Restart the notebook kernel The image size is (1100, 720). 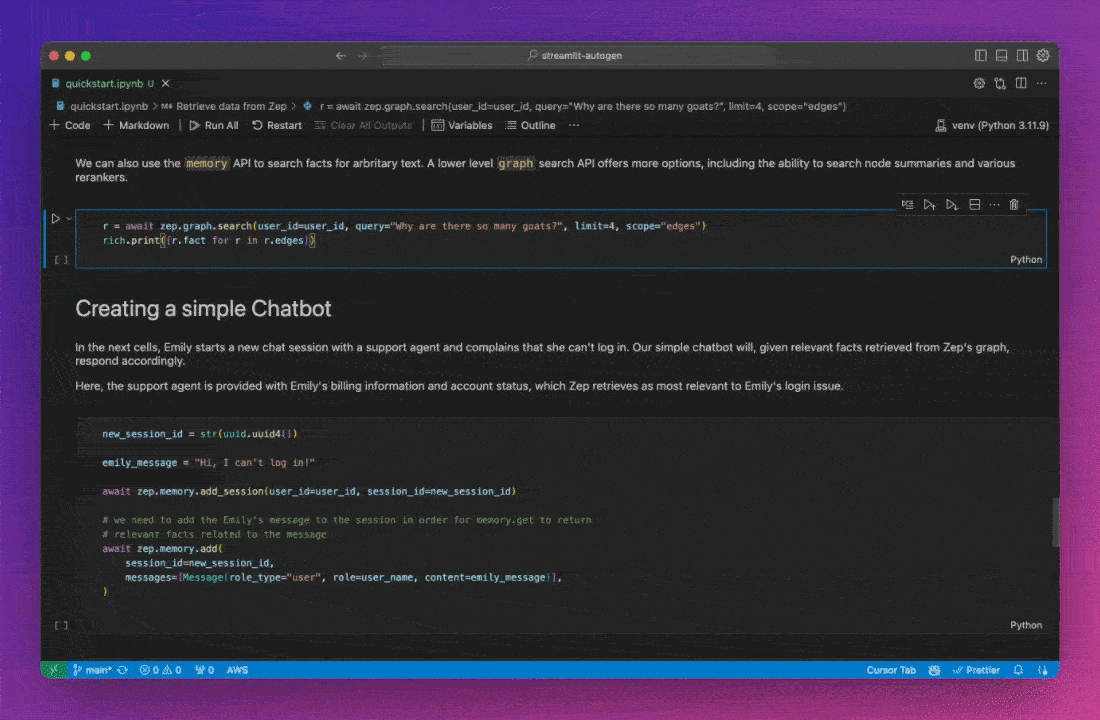[277, 126]
